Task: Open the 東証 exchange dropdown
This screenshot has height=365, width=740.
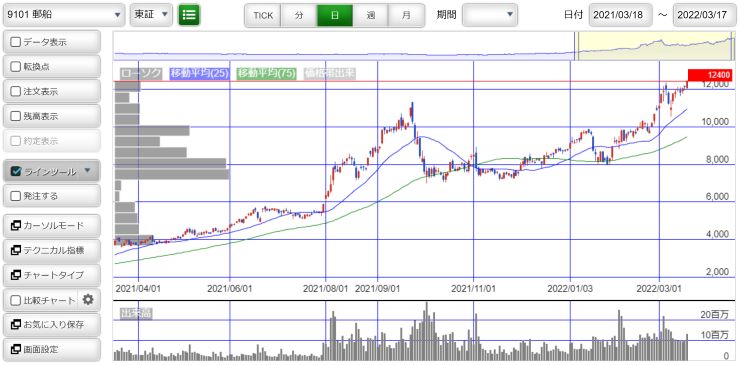Action: click(x=151, y=15)
